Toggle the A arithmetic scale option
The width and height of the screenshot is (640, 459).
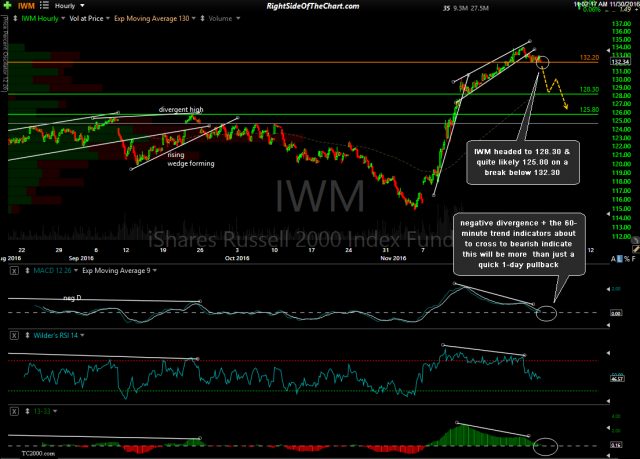(x=613, y=259)
